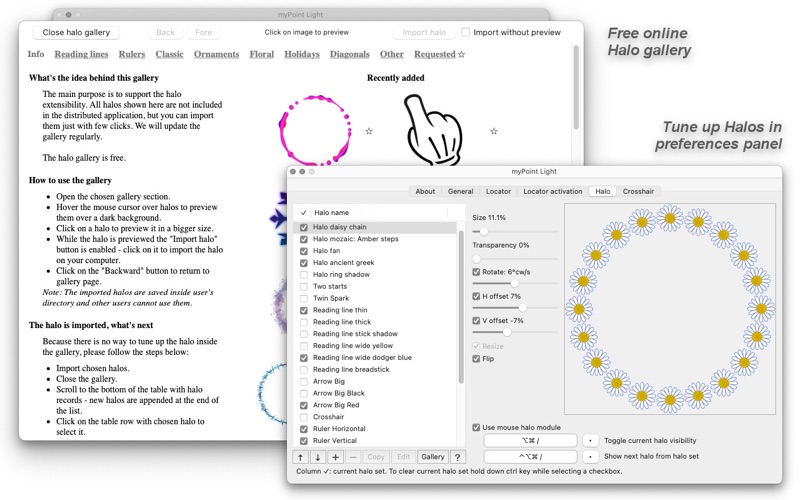Click the Fore button in gallery
The width and height of the screenshot is (800, 500).
click(204, 32)
